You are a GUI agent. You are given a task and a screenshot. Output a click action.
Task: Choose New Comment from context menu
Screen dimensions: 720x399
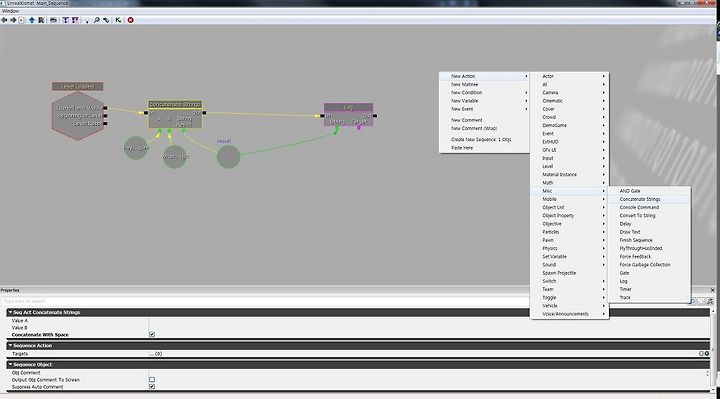click(484, 120)
